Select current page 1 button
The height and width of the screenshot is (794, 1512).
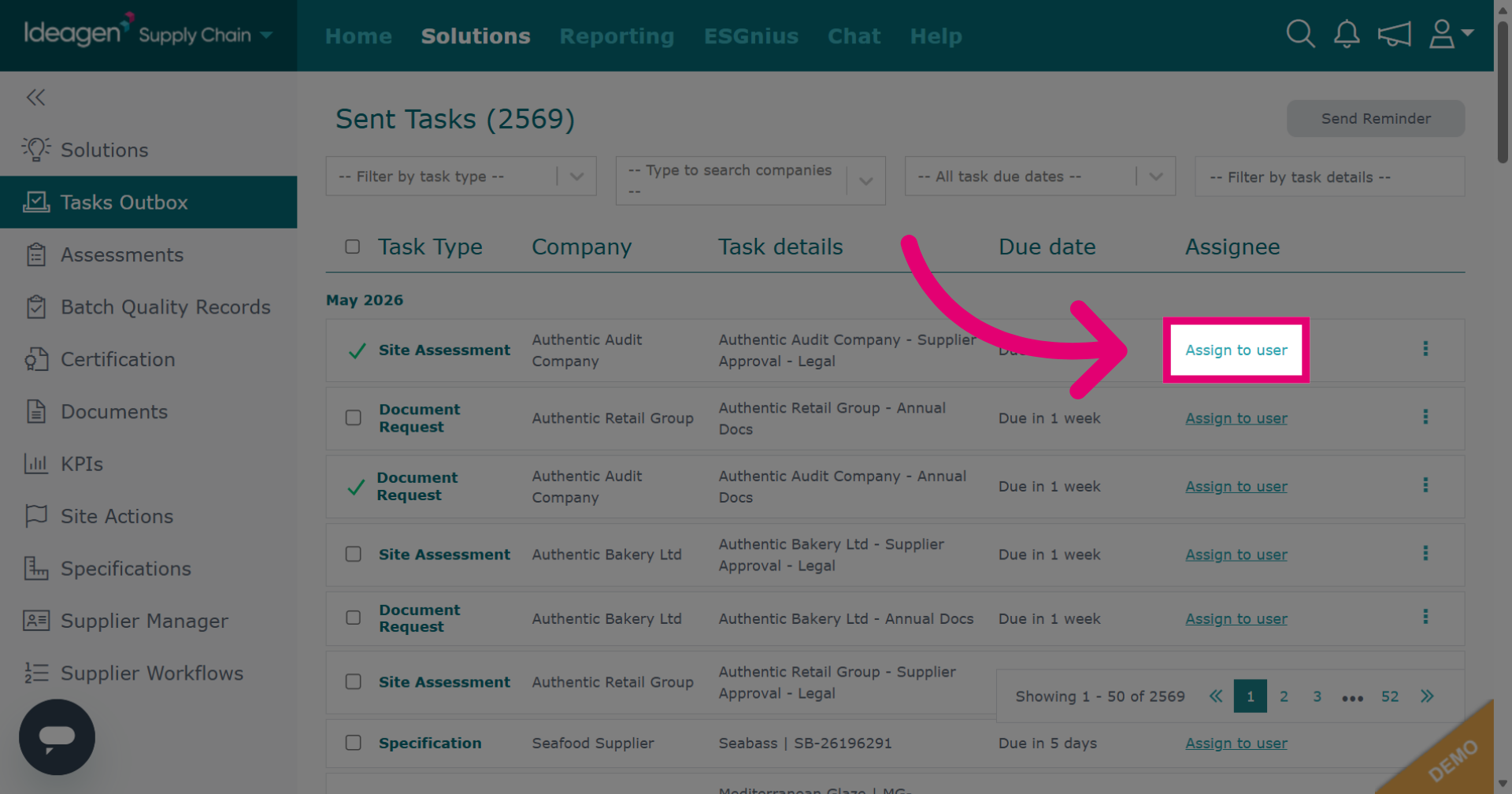1250,696
